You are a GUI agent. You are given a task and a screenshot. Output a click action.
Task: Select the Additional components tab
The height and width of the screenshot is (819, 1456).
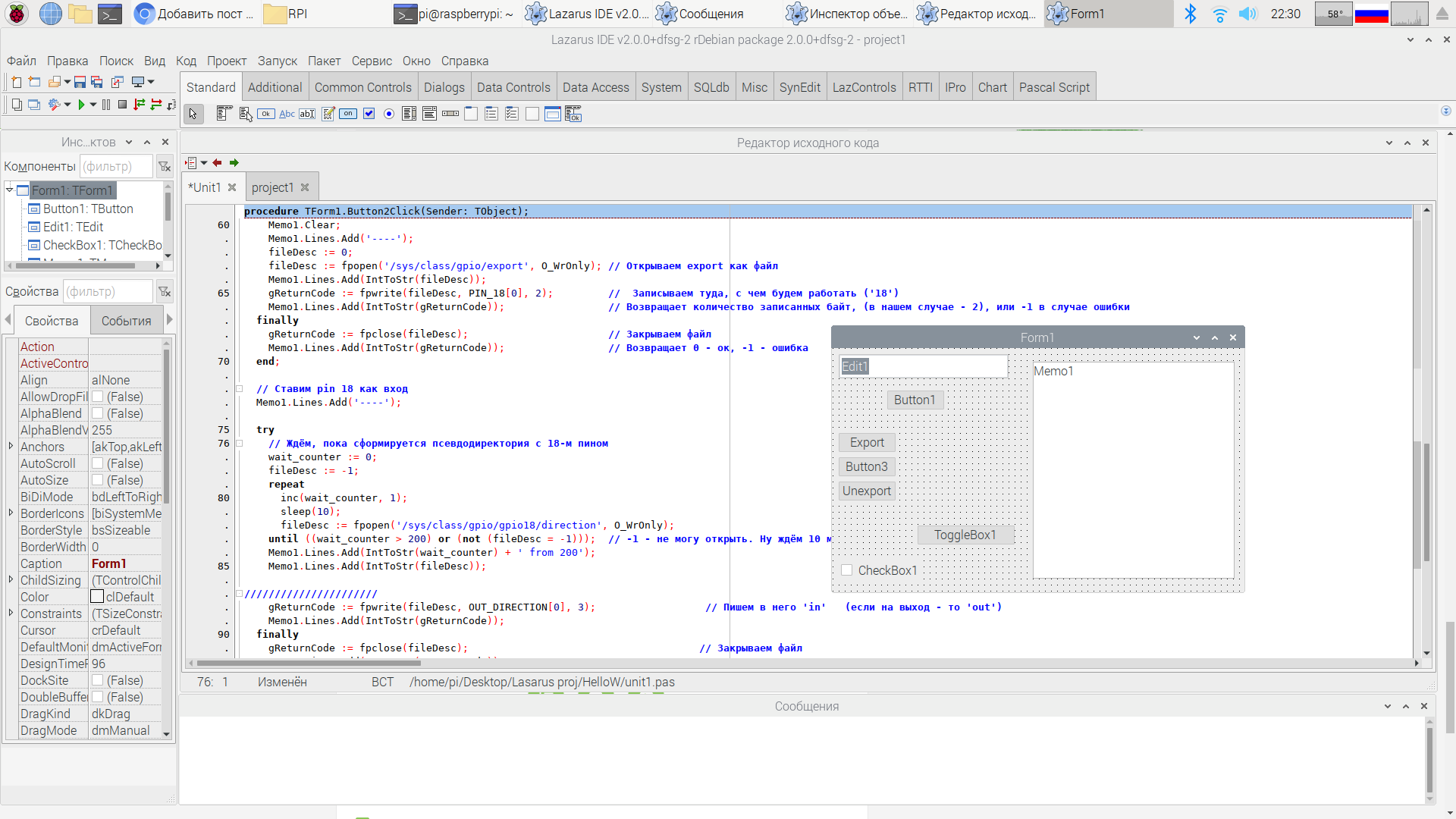coord(274,87)
